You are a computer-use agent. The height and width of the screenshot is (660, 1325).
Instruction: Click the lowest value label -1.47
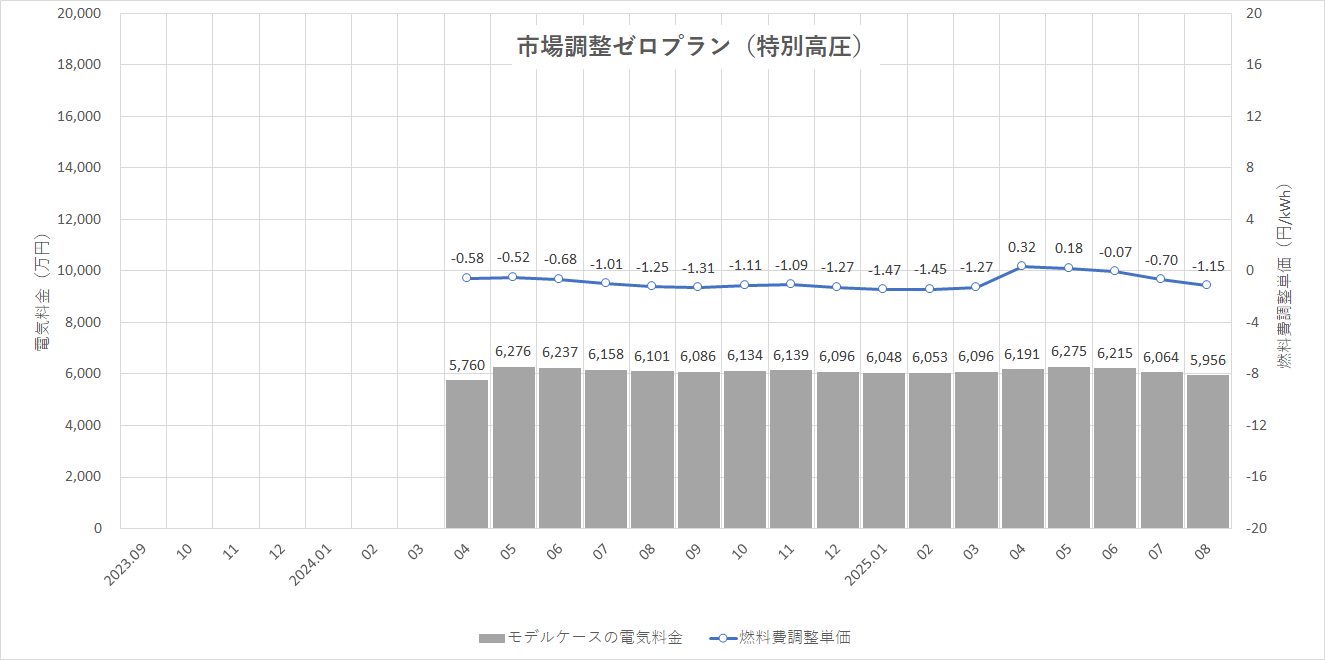tap(883, 270)
